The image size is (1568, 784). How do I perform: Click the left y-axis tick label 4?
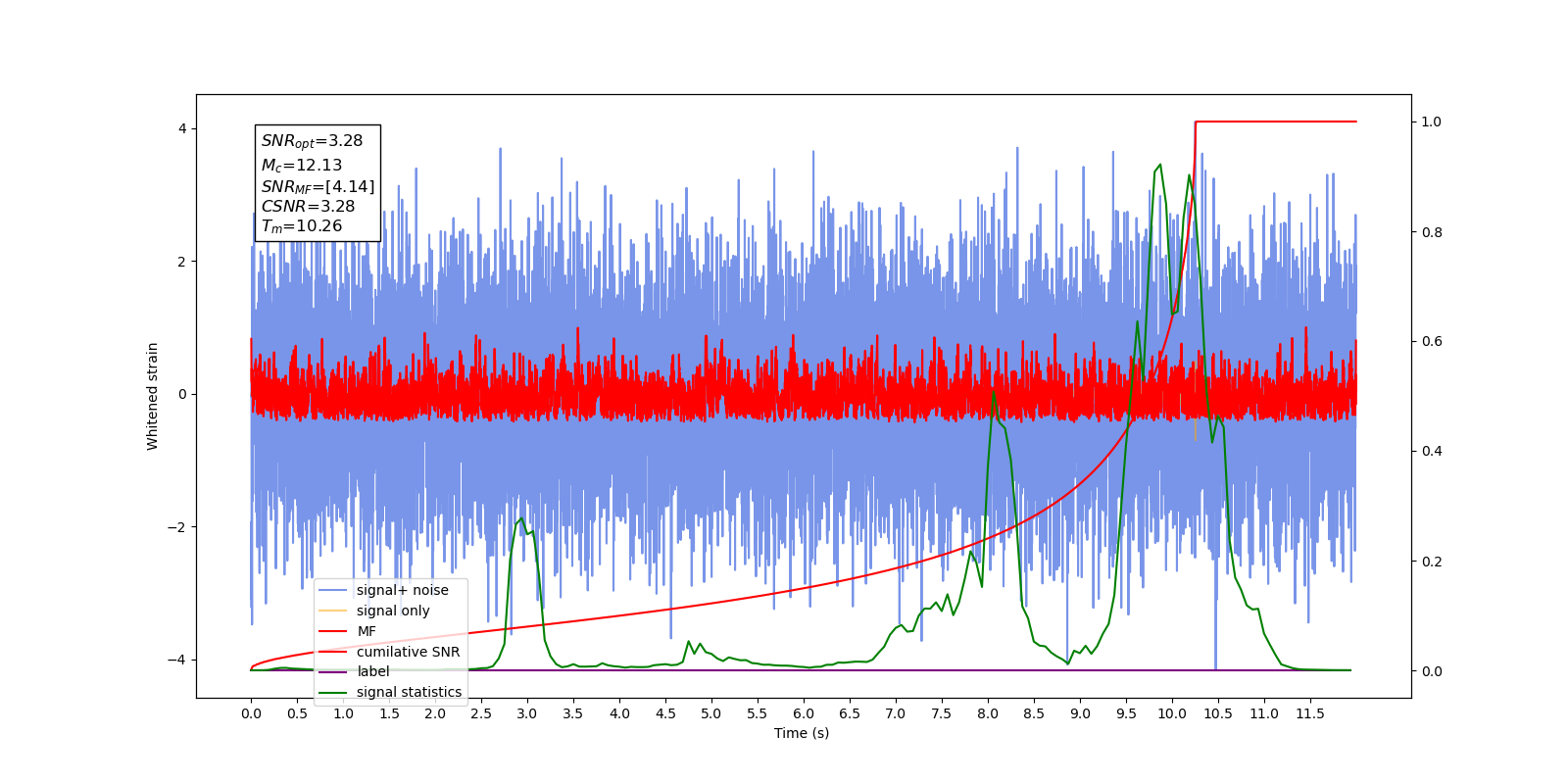tap(181, 128)
